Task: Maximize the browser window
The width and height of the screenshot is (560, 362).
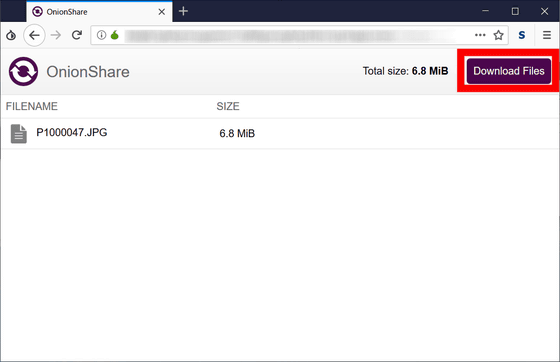Action: [515, 11]
